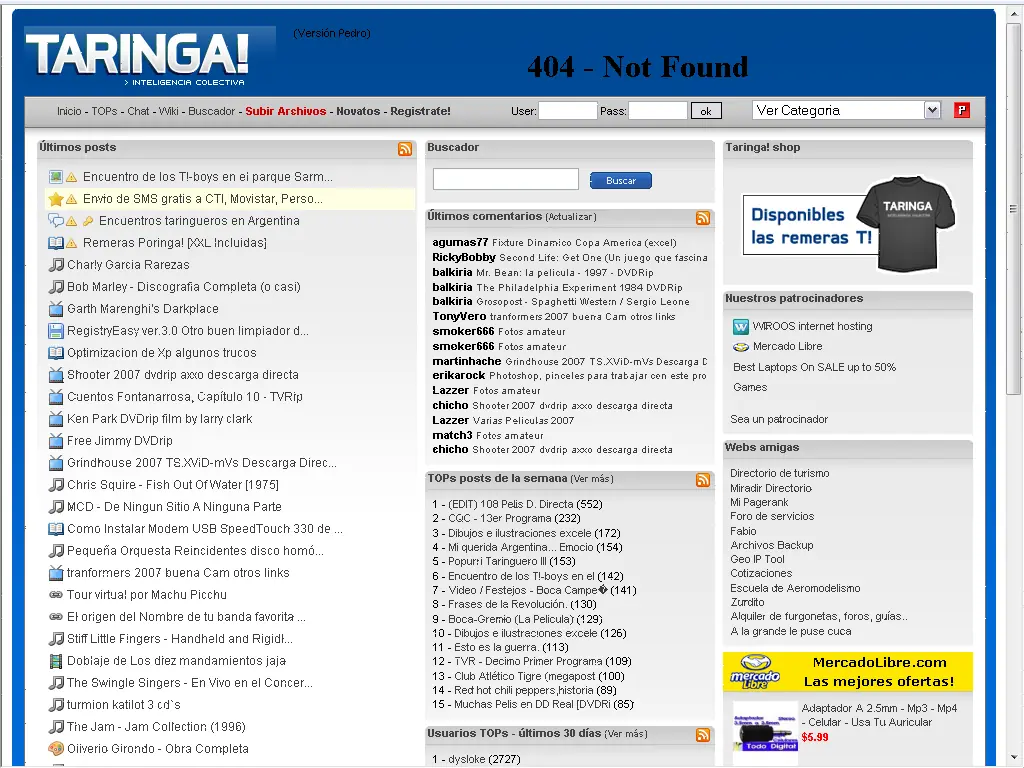Click the page vertical scrollbar thumb
The width and height of the screenshot is (1024, 768).
(x=1014, y=209)
